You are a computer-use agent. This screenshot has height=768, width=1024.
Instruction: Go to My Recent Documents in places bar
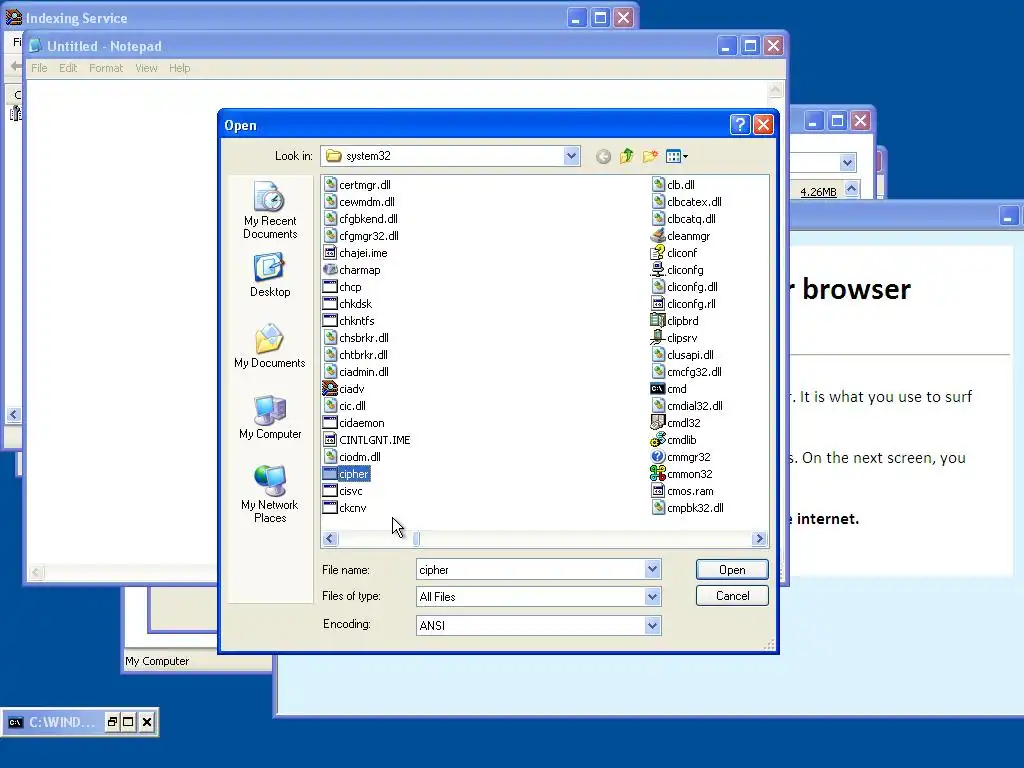(270, 210)
